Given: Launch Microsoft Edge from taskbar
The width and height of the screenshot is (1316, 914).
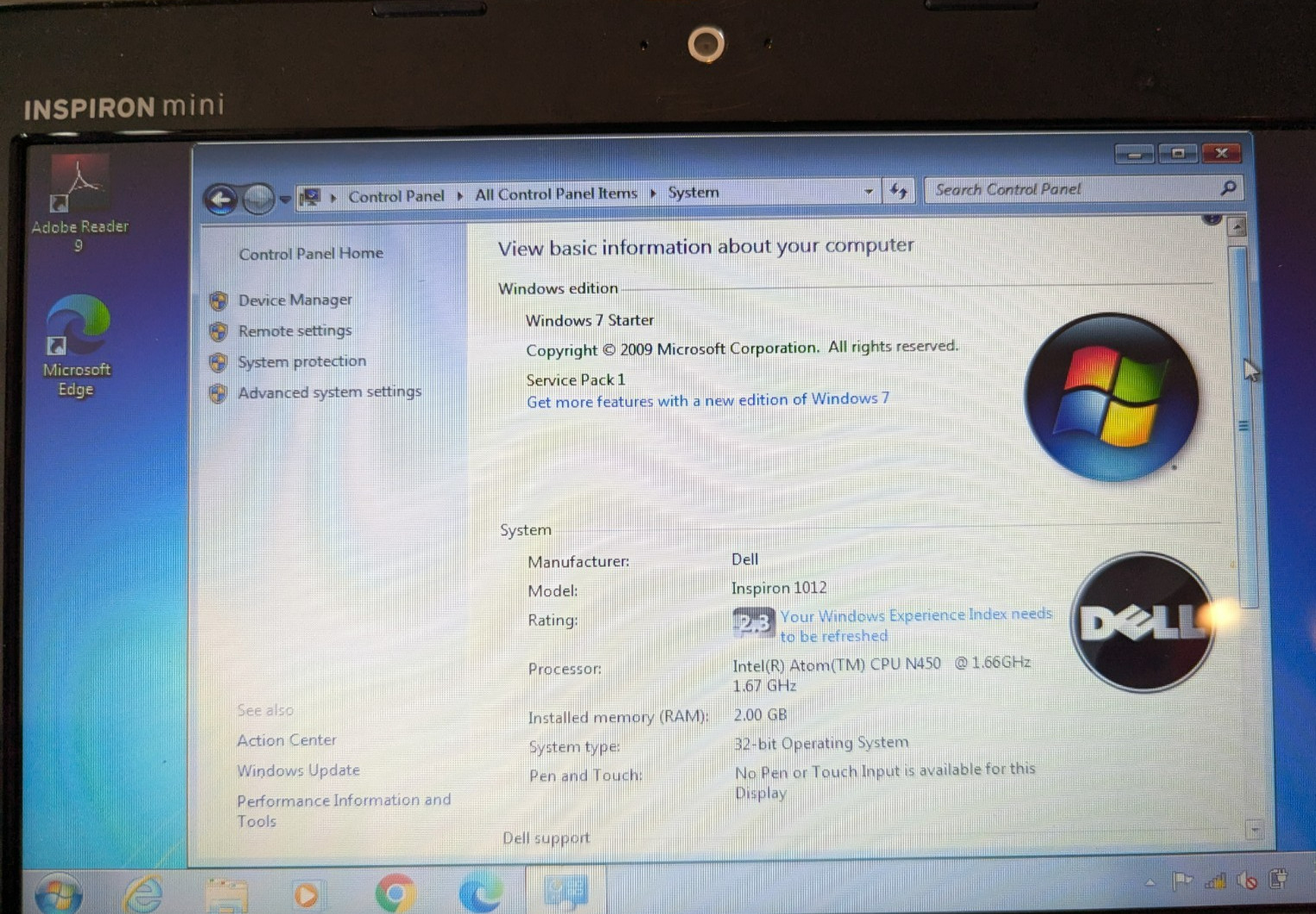Looking at the screenshot, I should pyautogui.click(x=481, y=893).
